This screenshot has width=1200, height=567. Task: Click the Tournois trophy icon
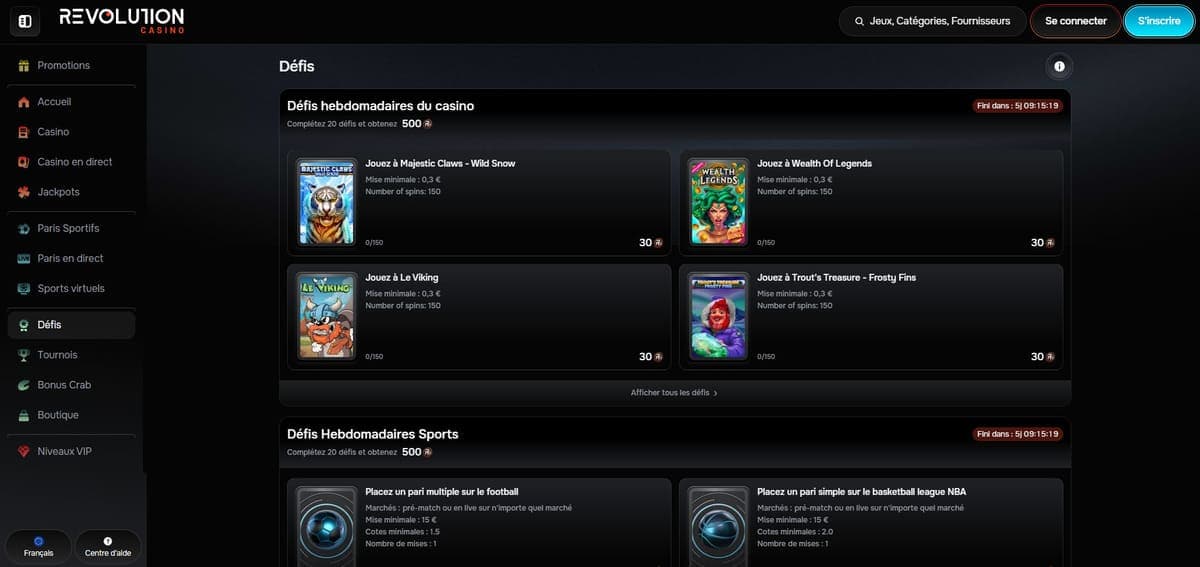[x=24, y=355]
